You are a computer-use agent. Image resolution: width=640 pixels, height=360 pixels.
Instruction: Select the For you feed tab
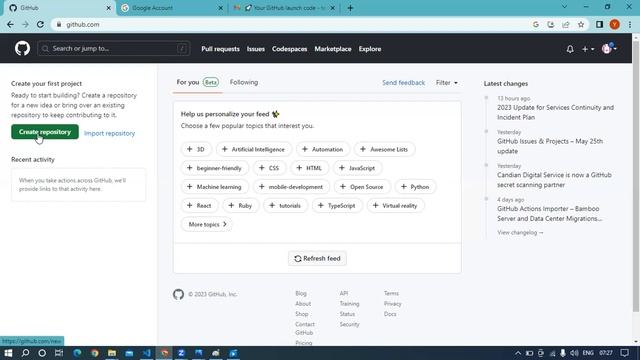(x=197, y=82)
